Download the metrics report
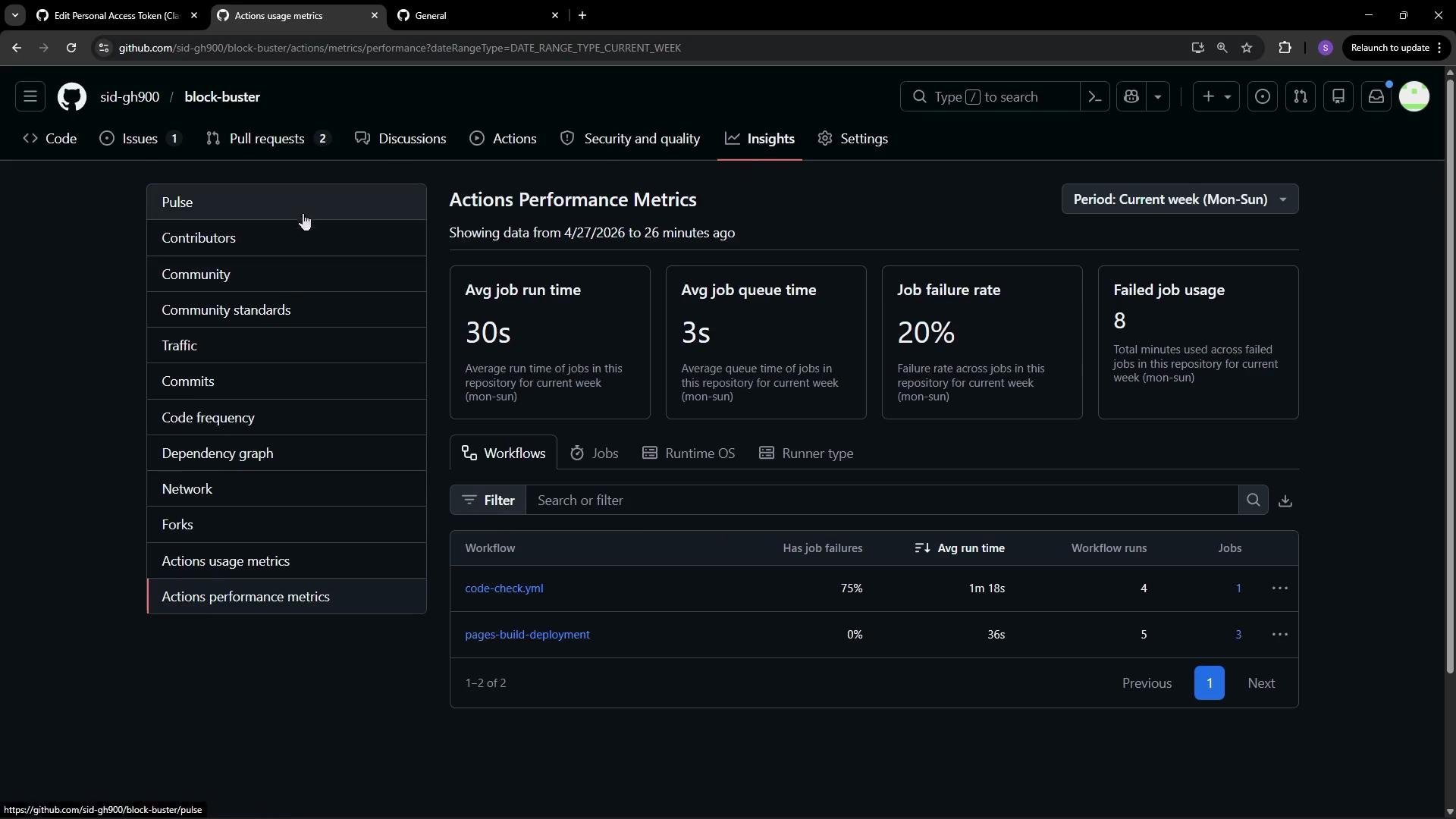This screenshot has width=1456, height=819. point(1285,500)
